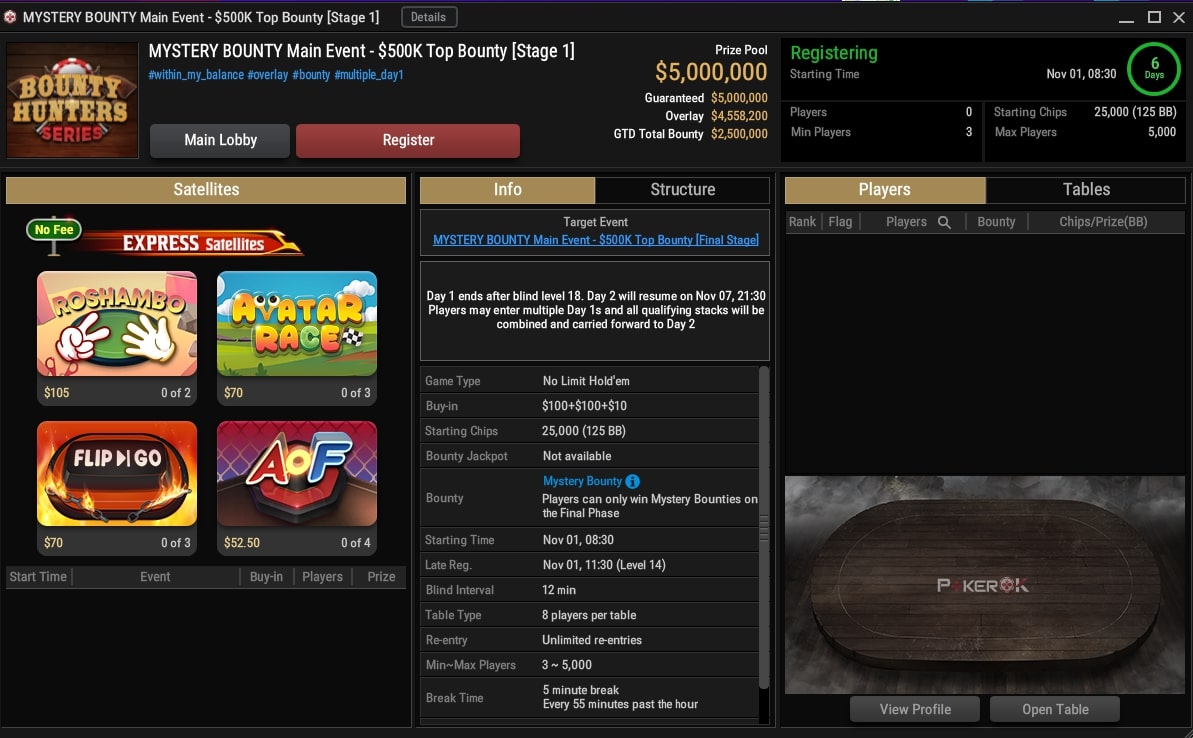Click the poker chip app icon in title bar
Screen dimensions: 1193x738
pyautogui.click(x=10, y=17)
